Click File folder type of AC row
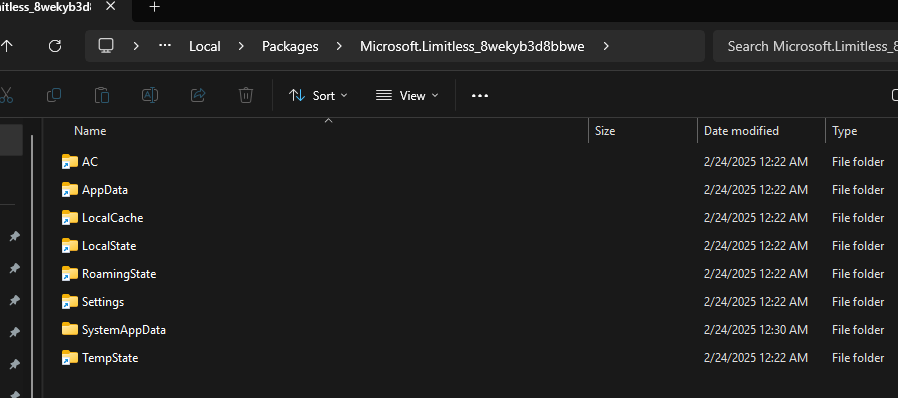Viewport: 898px width, 398px height. click(858, 162)
